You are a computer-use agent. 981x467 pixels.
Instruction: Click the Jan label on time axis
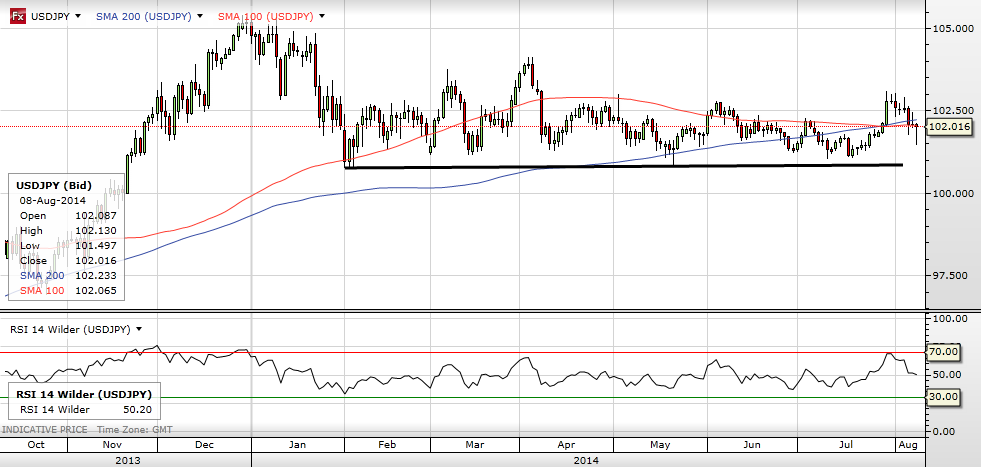297,444
